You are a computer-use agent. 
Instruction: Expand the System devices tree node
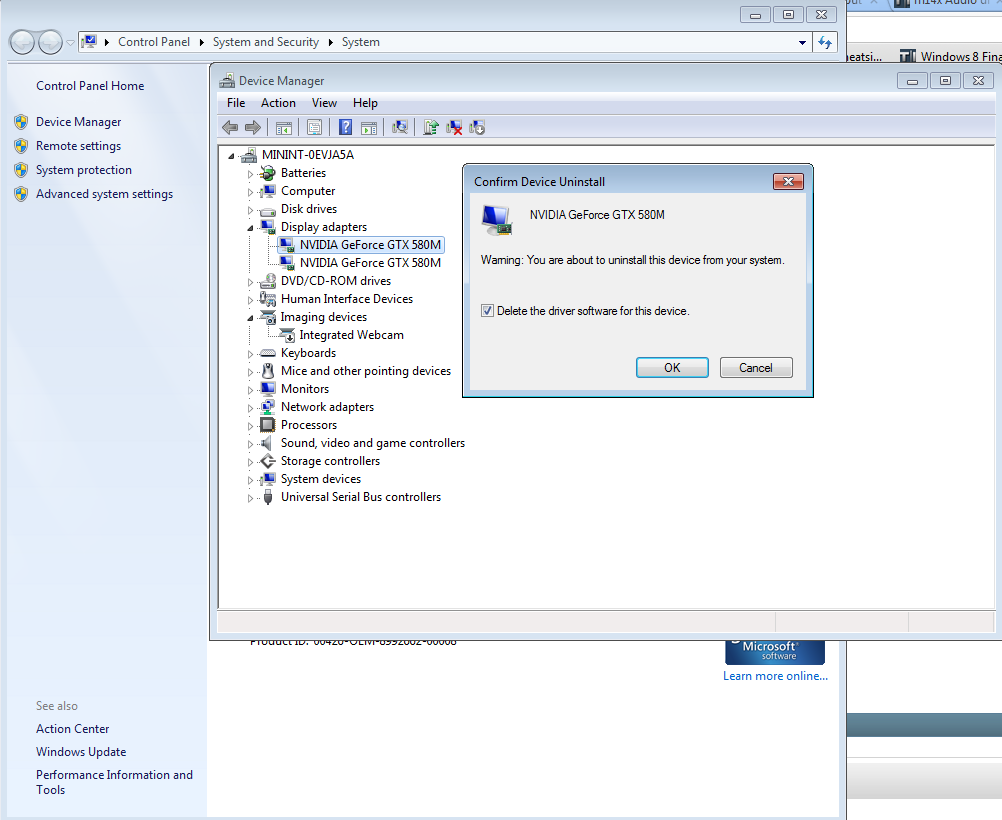click(250, 479)
